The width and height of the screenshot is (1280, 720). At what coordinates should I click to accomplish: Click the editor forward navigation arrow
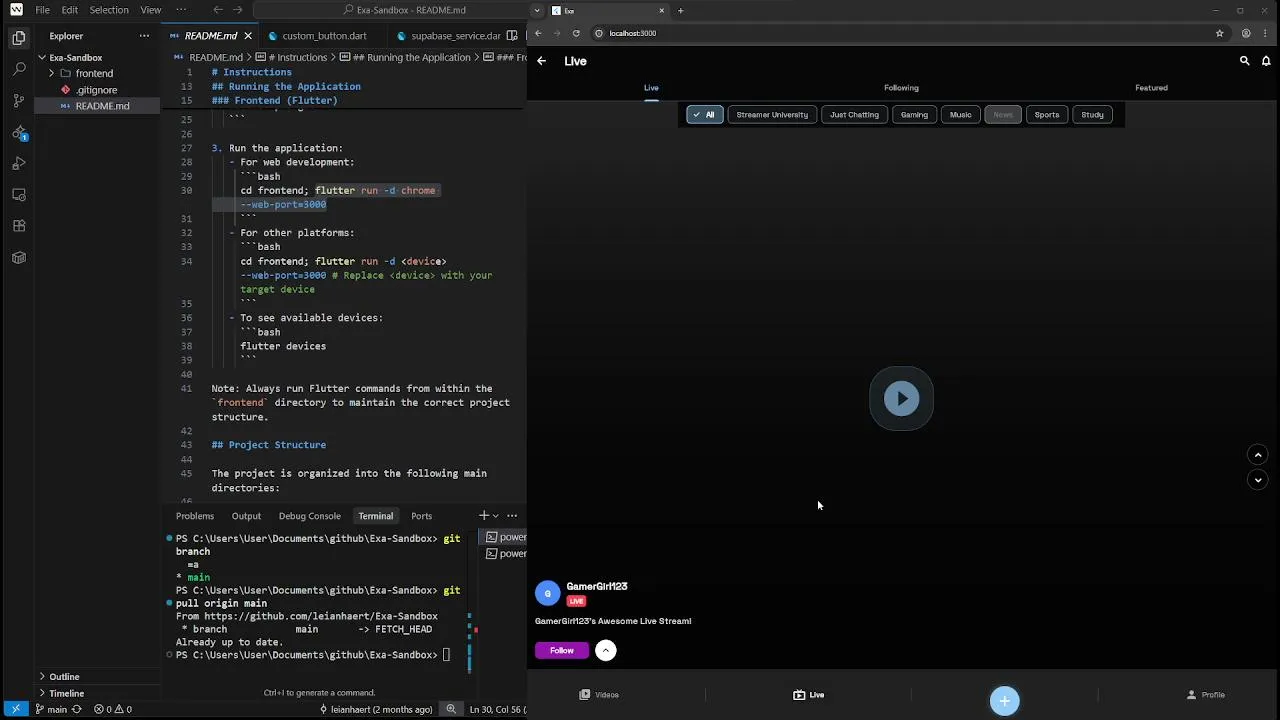(238, 10)
